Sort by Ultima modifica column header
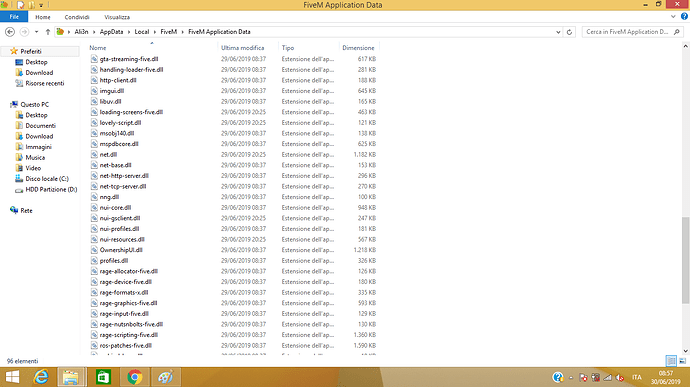Screen dimensions: 690x387 point(242,48)
